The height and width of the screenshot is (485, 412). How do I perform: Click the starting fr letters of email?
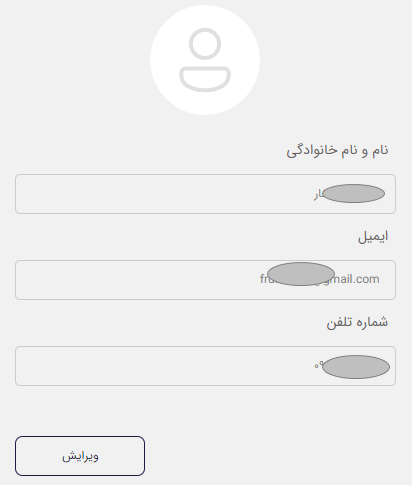coord(264,279)
